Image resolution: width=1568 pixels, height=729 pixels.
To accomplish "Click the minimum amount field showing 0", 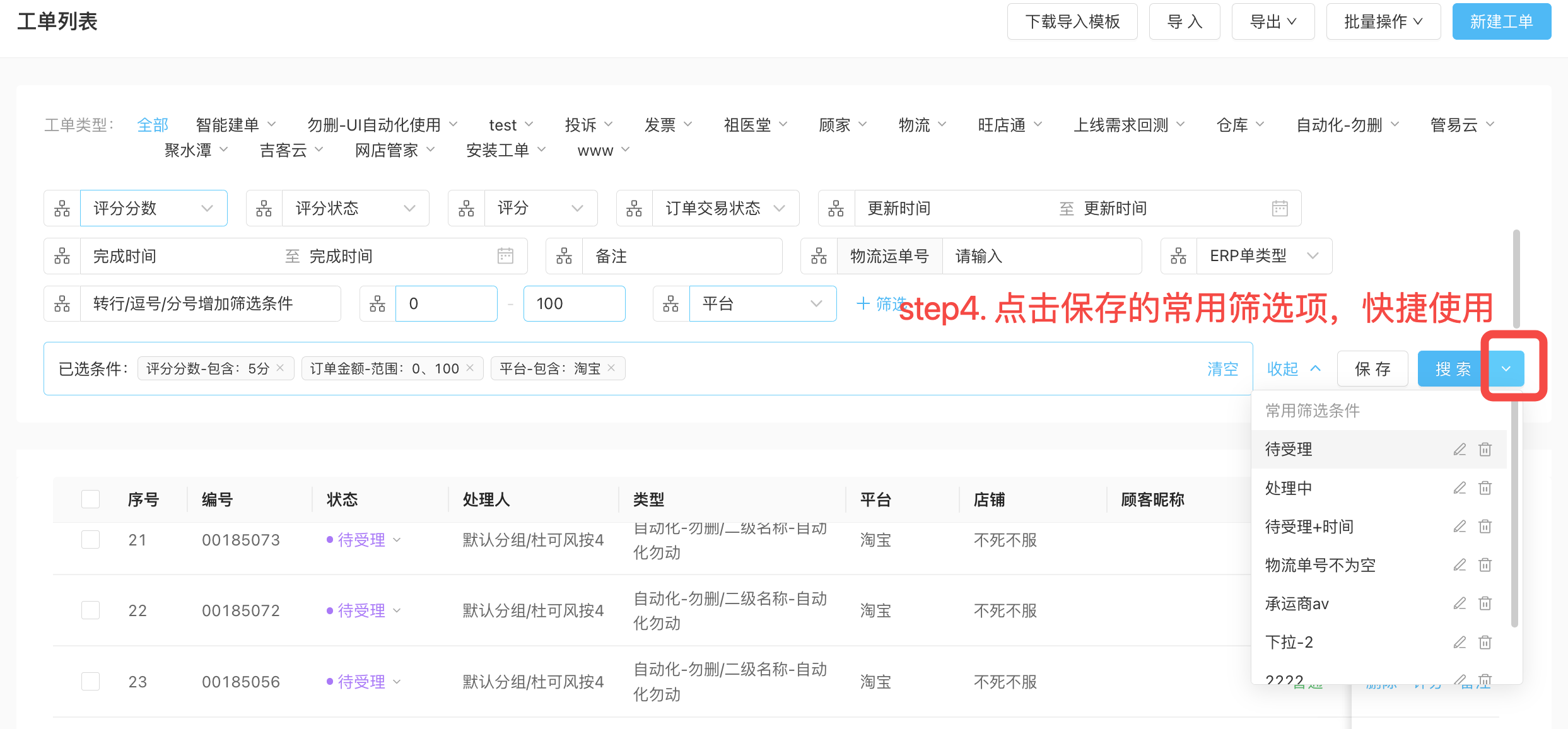I will tap(447, 304).
